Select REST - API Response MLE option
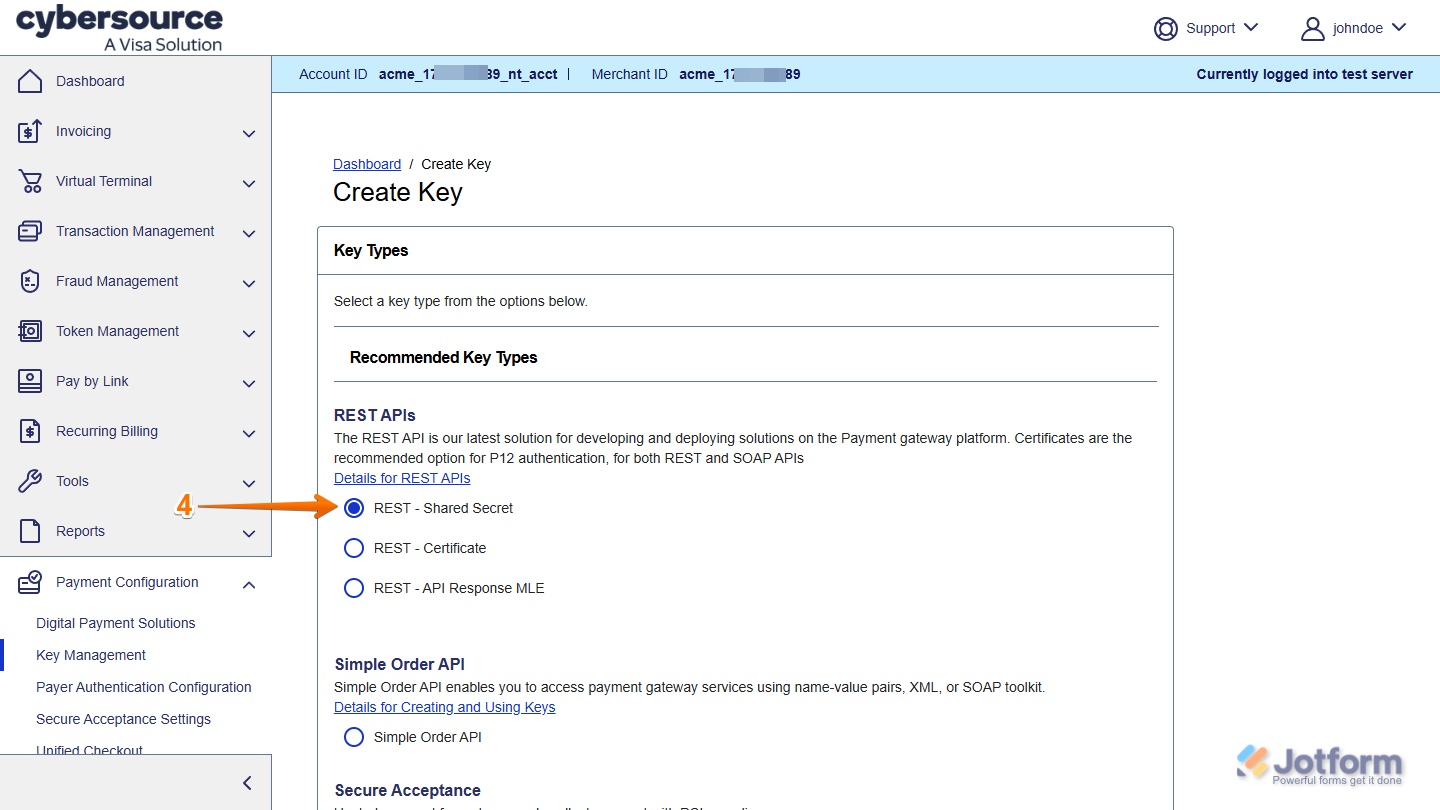Image resolution: width=1440 pixels, height=810 pixels. coord(354,588)
